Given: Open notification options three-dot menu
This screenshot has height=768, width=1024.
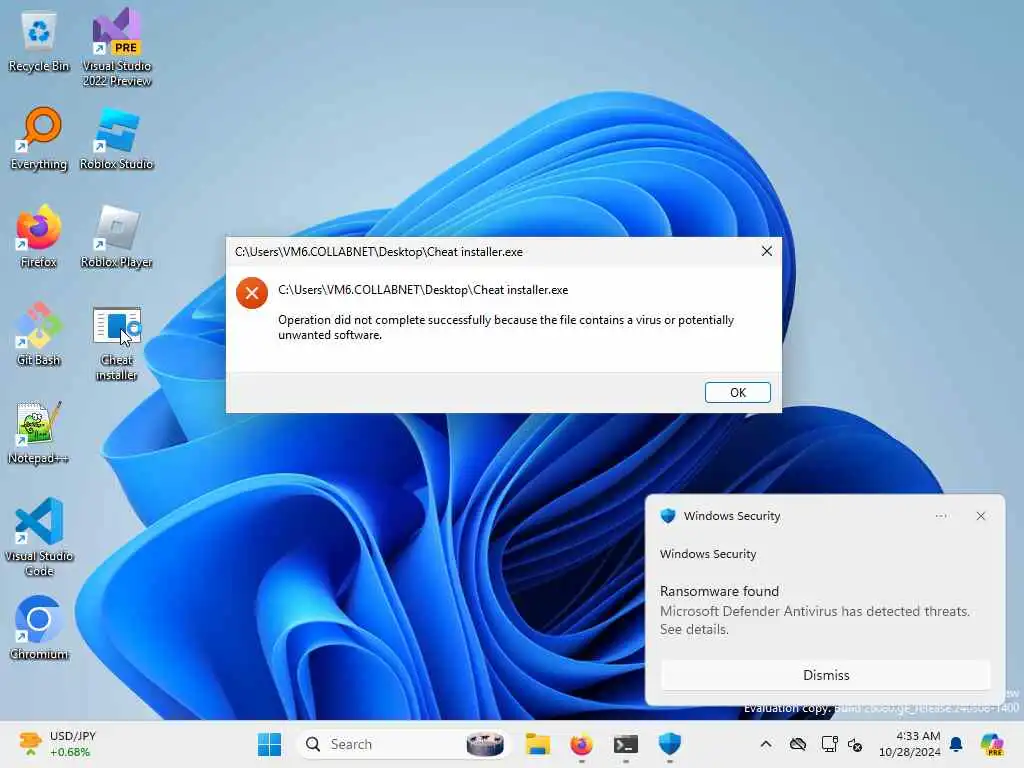Looking at the screenshot, I should coord(940,516).
